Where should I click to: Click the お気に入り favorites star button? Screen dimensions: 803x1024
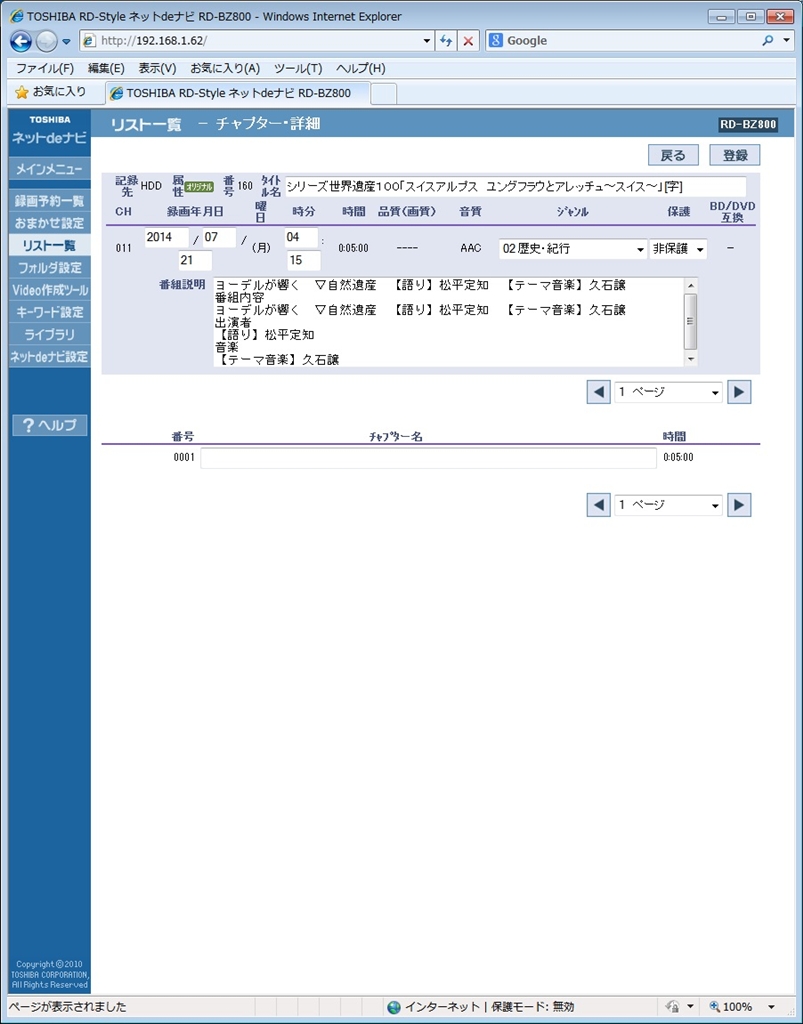click(x=51, y=92)
